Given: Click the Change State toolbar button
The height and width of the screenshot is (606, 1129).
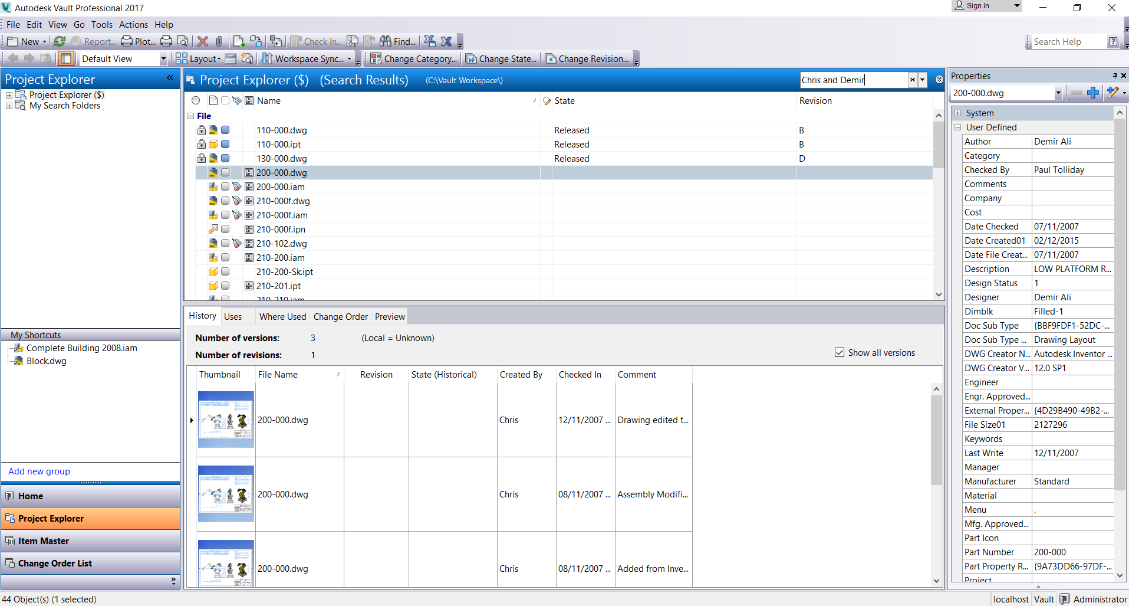Looking at the screenshot, I should click(501, 59).
